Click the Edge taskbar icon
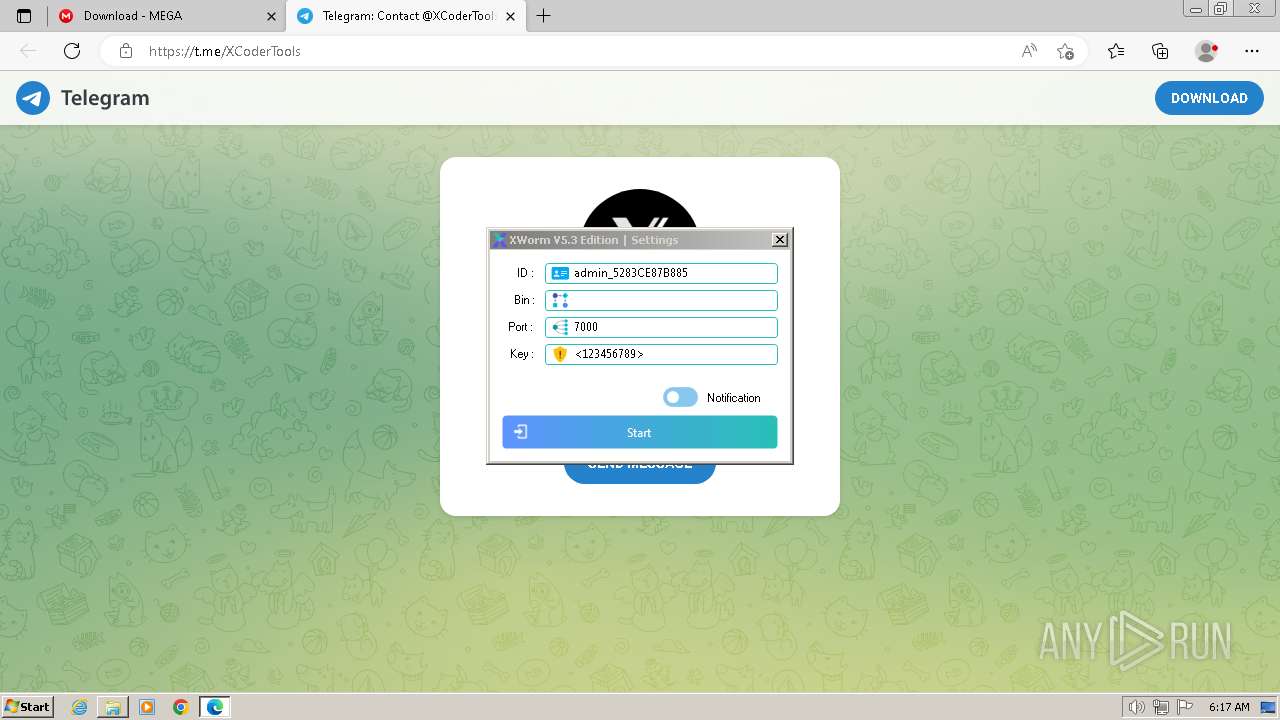Screen dimensions: 1280x720 click(x=214, y=707)
